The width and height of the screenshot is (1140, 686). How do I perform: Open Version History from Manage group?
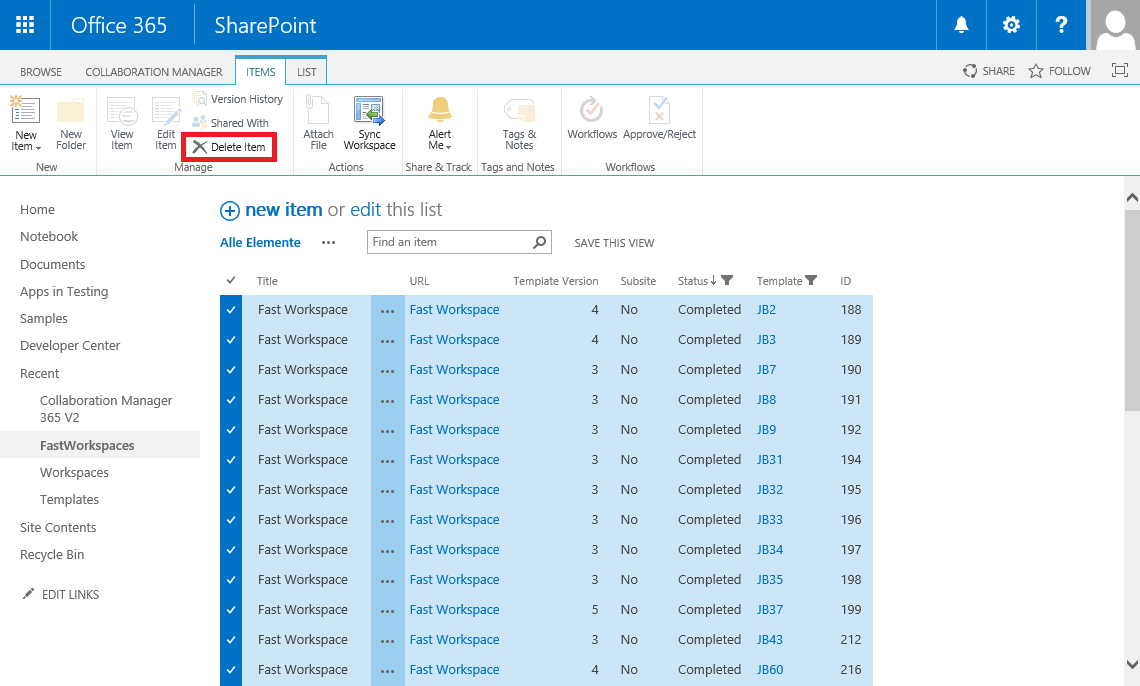237,99
